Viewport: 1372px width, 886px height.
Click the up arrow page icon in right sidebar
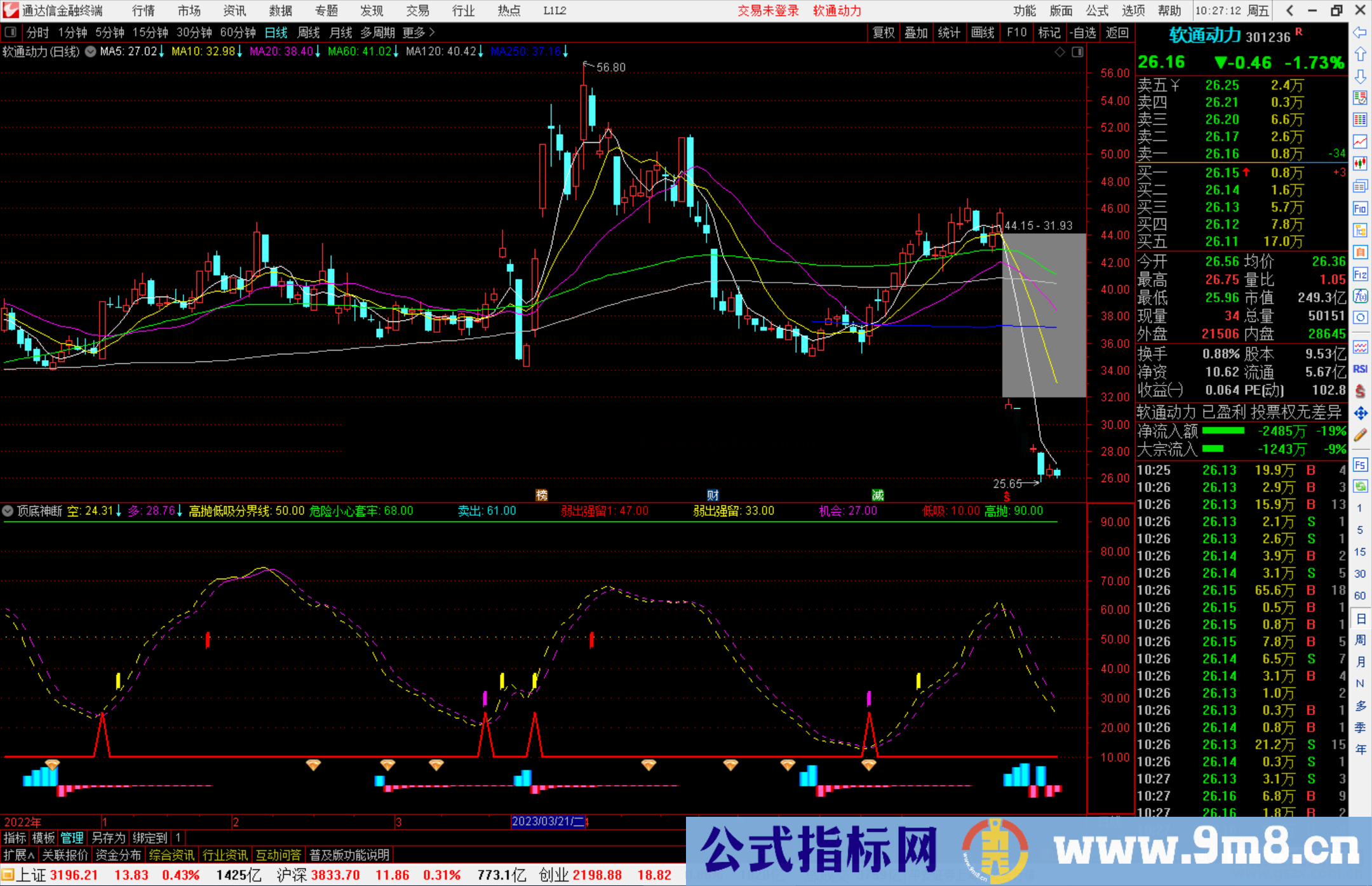1360,54
